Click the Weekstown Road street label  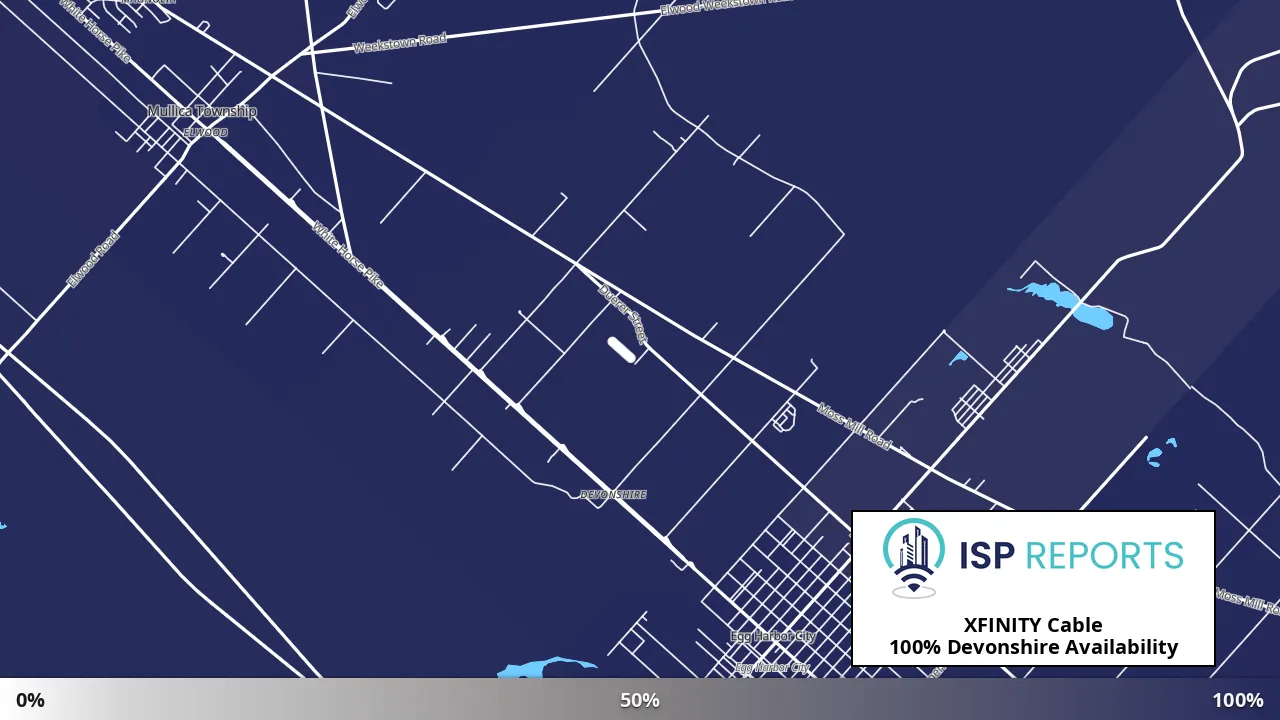click(x=399, y=43)
